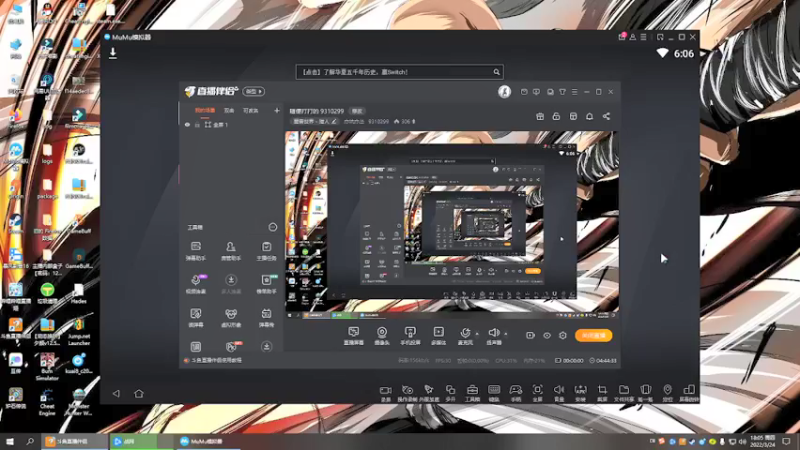Toggle the preview eye icon beside the gear
The image size is (800, 450).
click(x=546, y=335)
